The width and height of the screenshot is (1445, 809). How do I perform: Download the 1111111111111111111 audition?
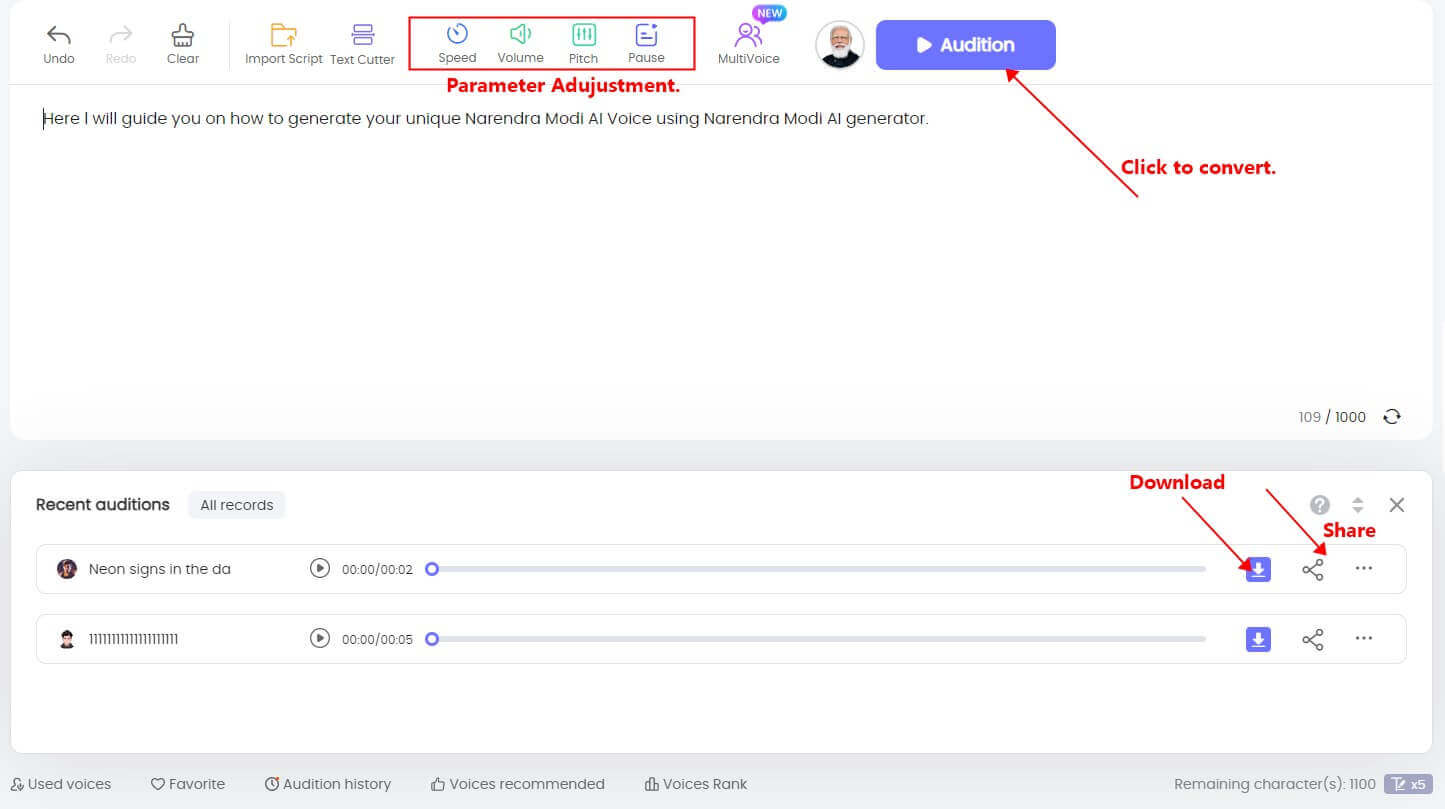click(1258, 639)
